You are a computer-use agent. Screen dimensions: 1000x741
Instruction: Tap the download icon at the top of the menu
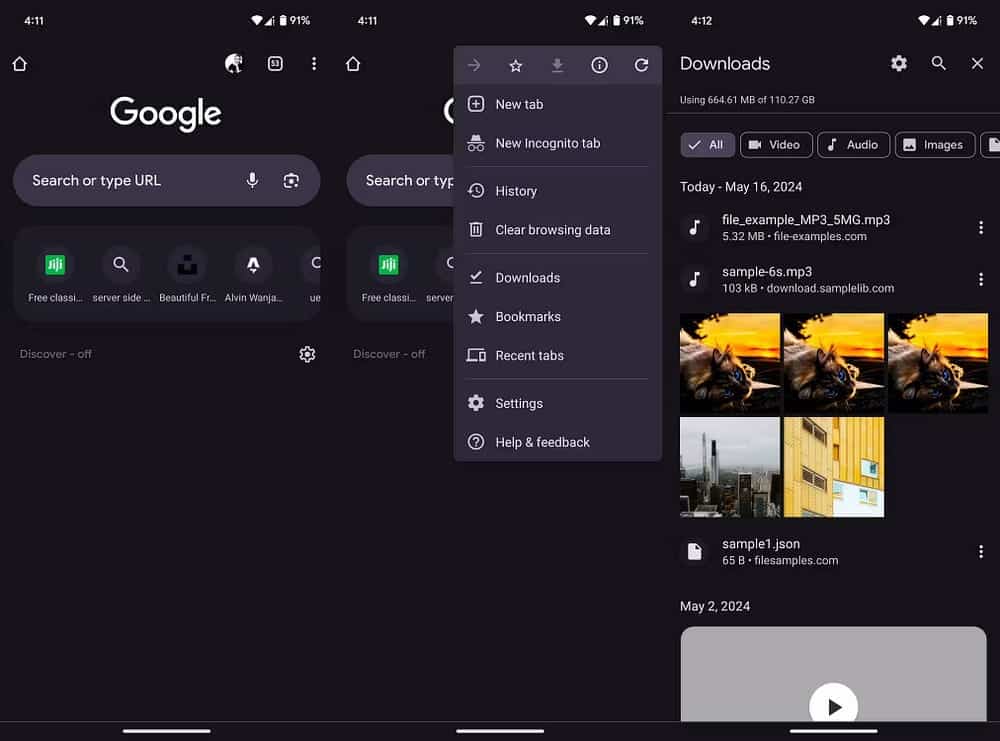click(x=557, y=65)
